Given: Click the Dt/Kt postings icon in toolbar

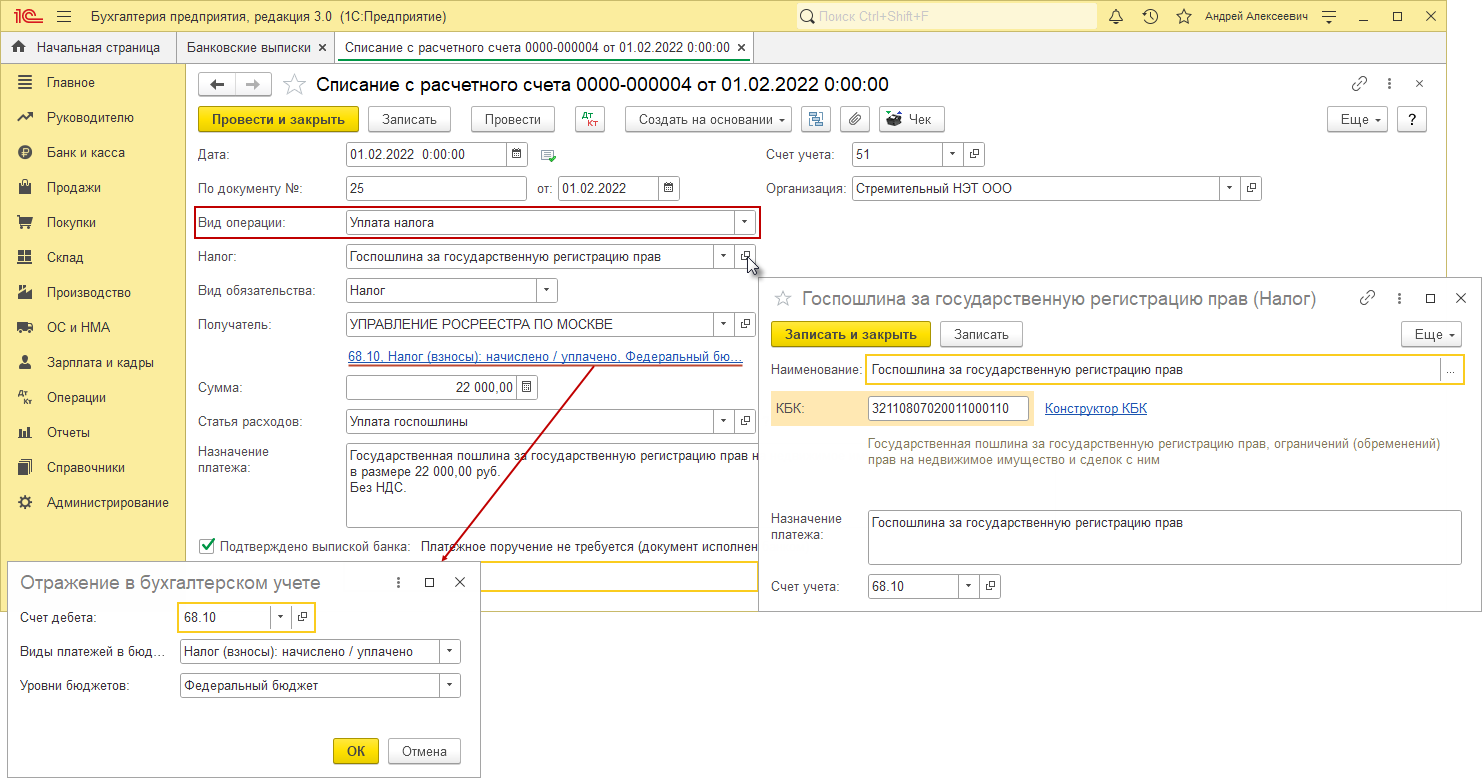Looking at the screenshot, I should tap(590, 119).
